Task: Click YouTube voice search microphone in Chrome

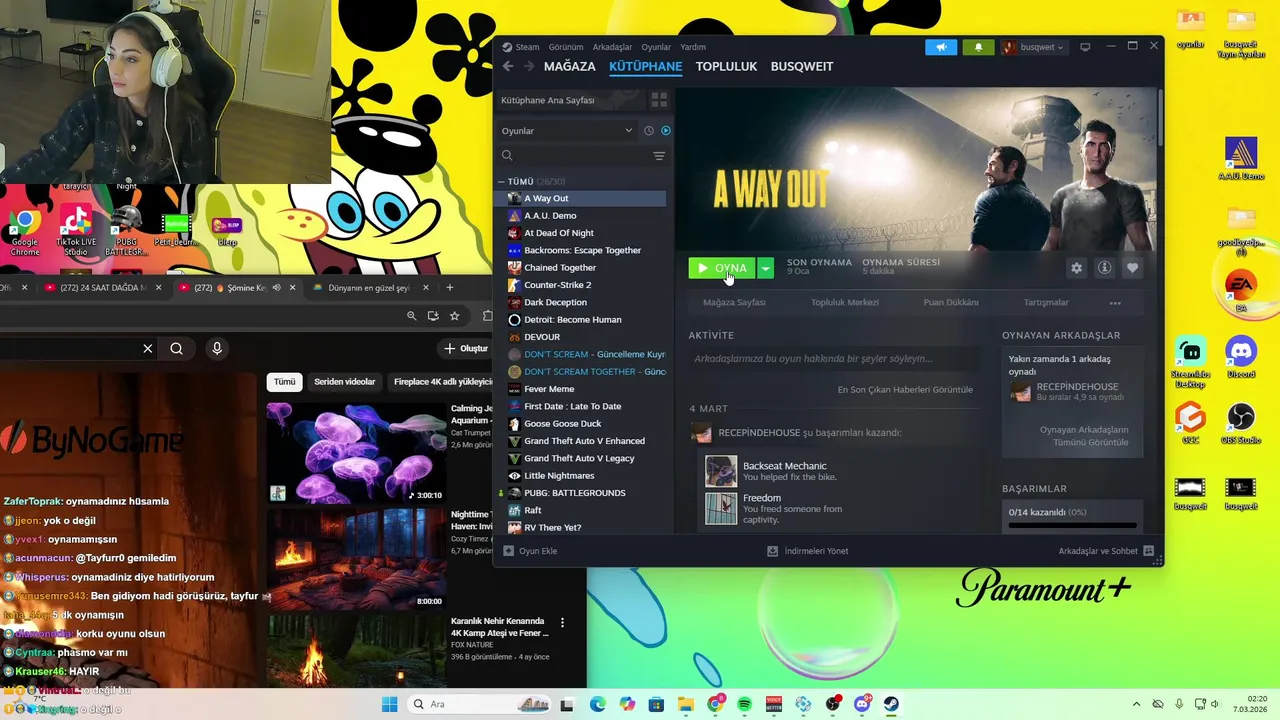Action: point(217,348)
